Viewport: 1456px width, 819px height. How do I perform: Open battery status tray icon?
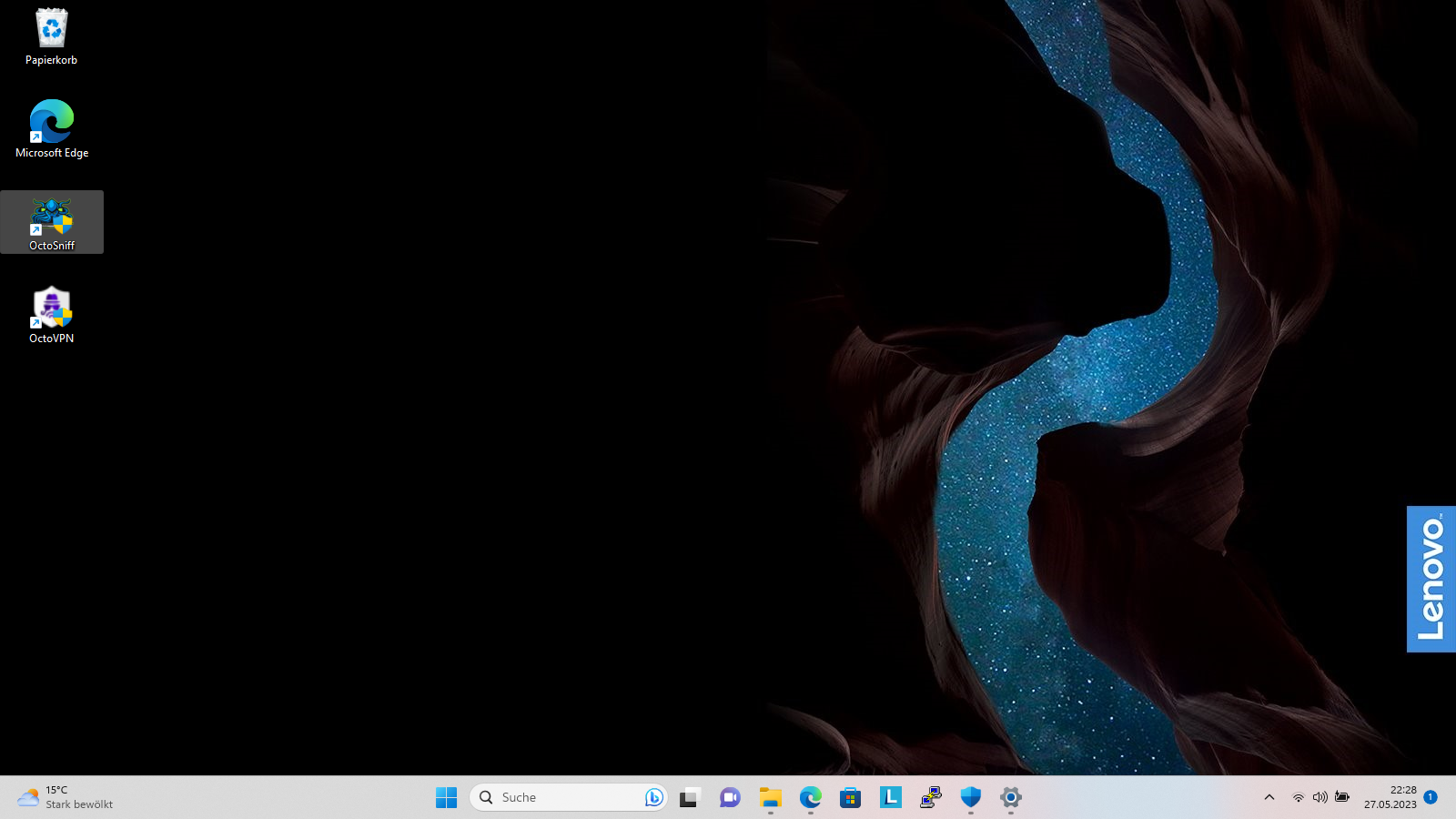1342,798
